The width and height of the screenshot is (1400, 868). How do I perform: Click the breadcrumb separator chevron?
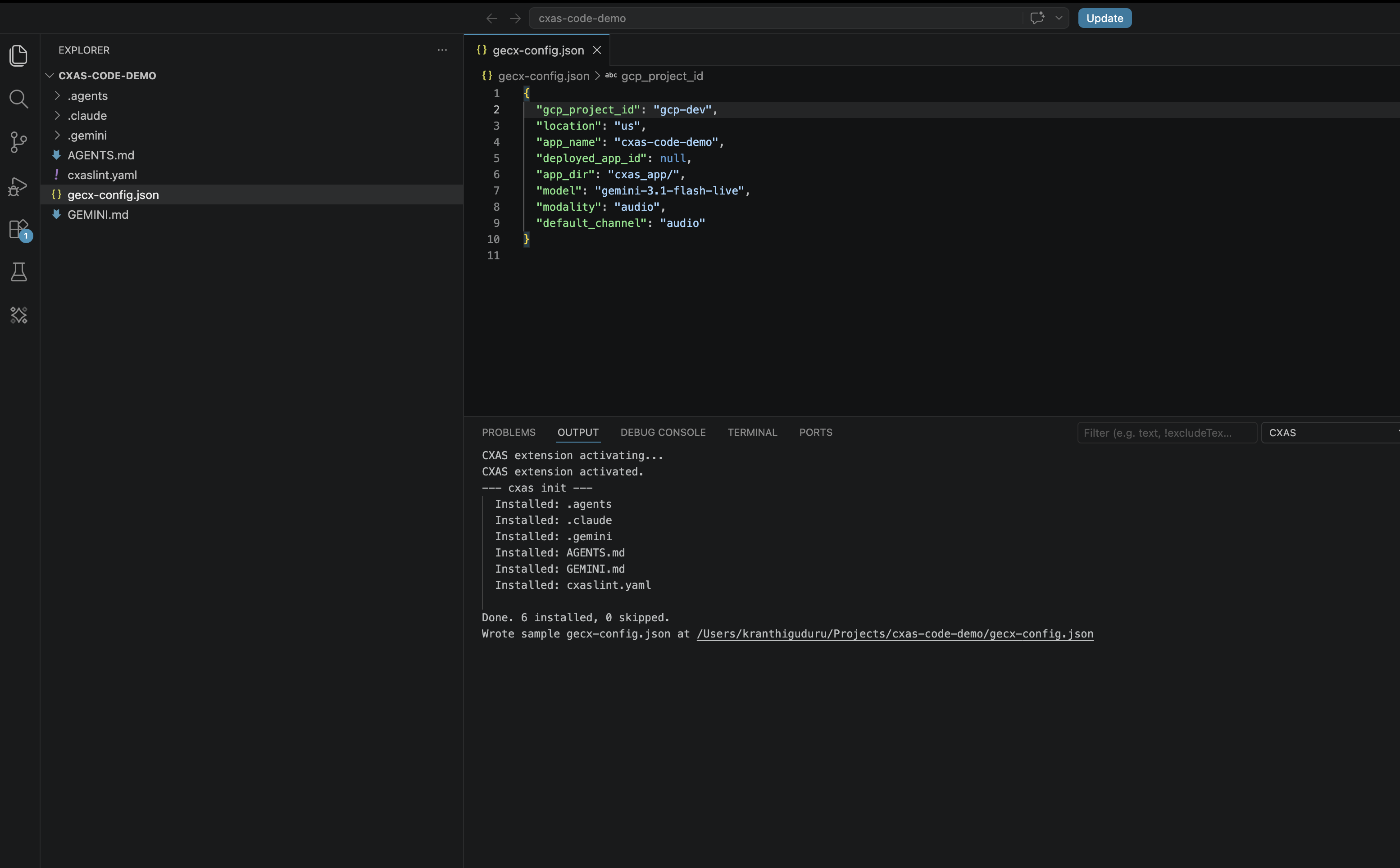(x=597, y=76)
